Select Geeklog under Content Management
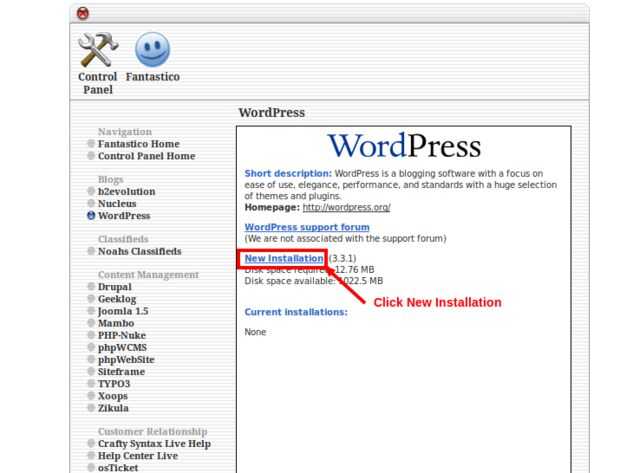This screenshot has height=473, width=620. [x=117, y=299]
